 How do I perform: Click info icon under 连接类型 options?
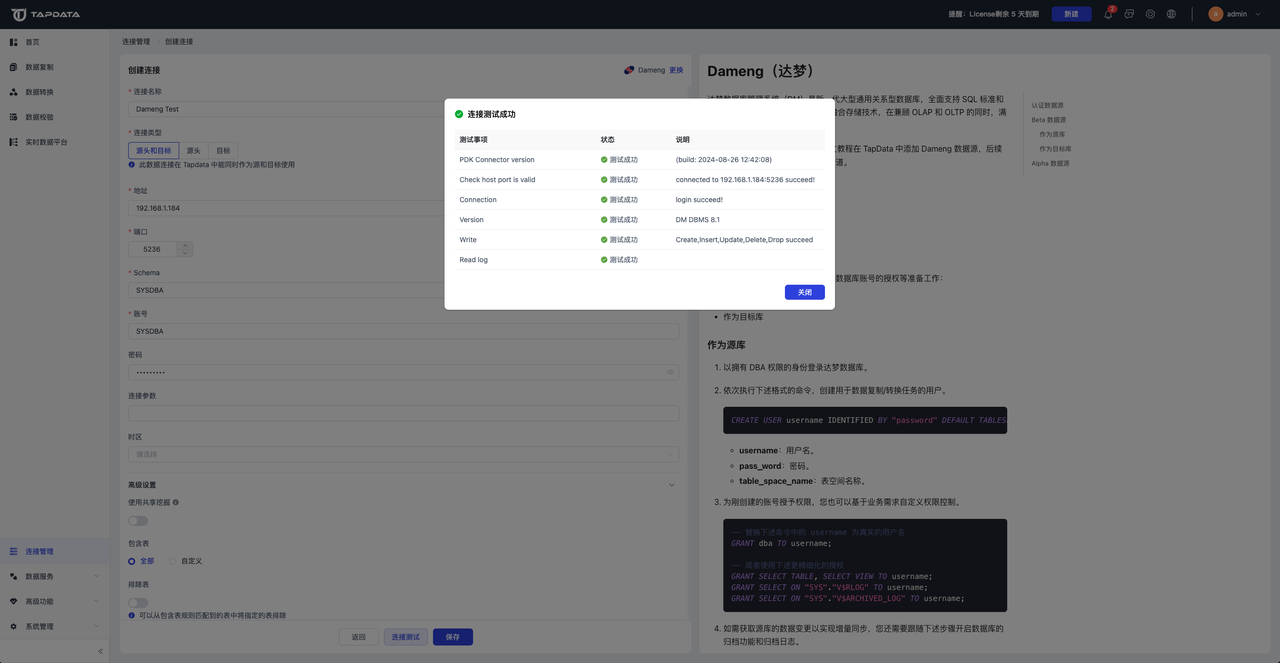[132, 164]
